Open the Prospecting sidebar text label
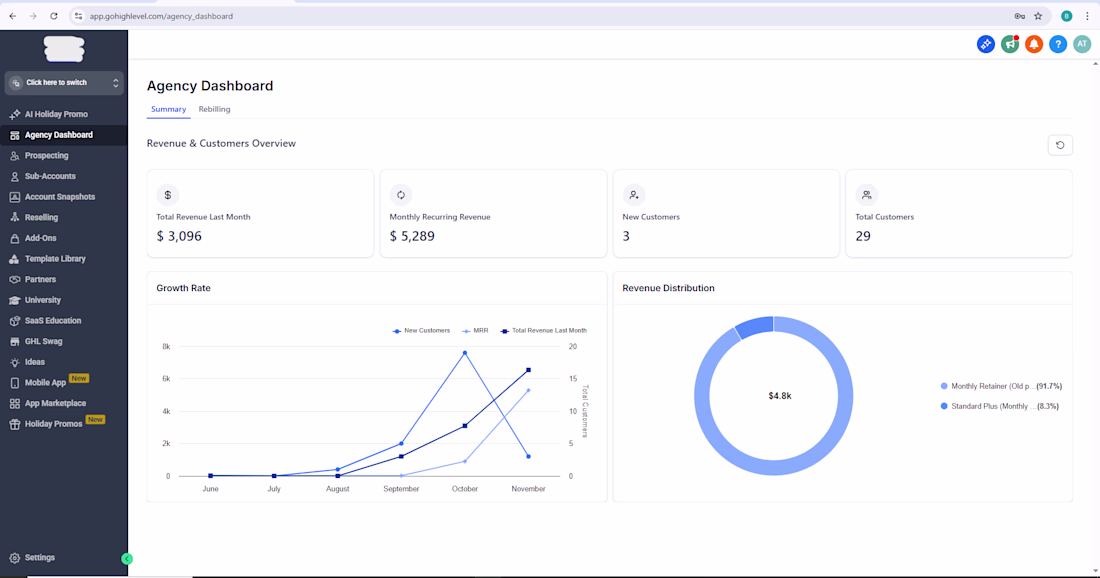This screenshot has height=578, width=1100. tap(46, 156)
